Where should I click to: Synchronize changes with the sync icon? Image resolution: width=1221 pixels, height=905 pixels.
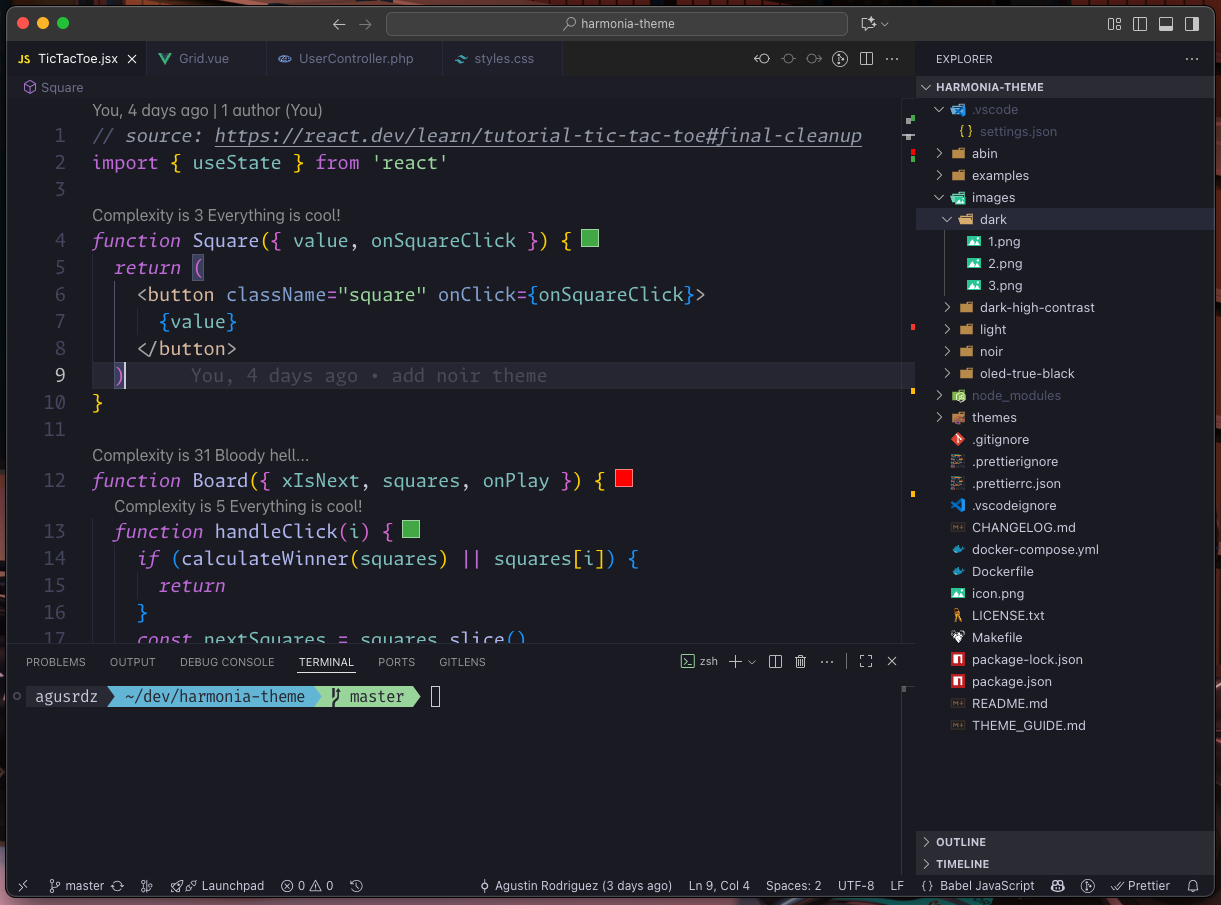[117, 886]
